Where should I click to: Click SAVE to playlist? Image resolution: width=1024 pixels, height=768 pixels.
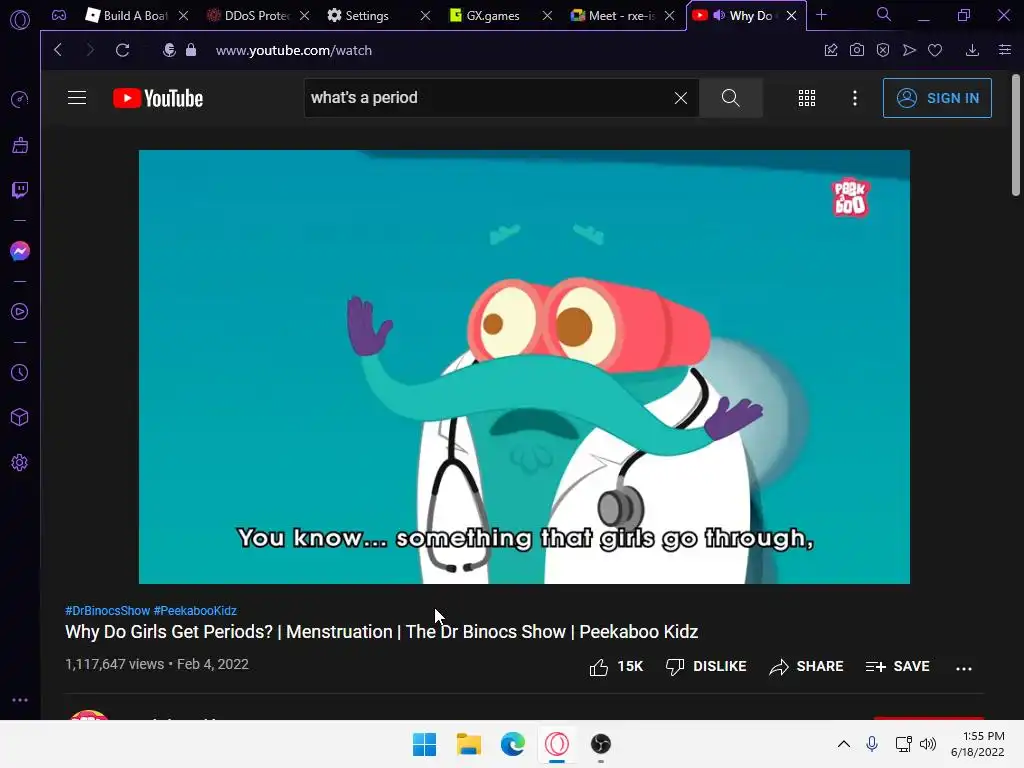pyautogui.click(x=897, y=667)
